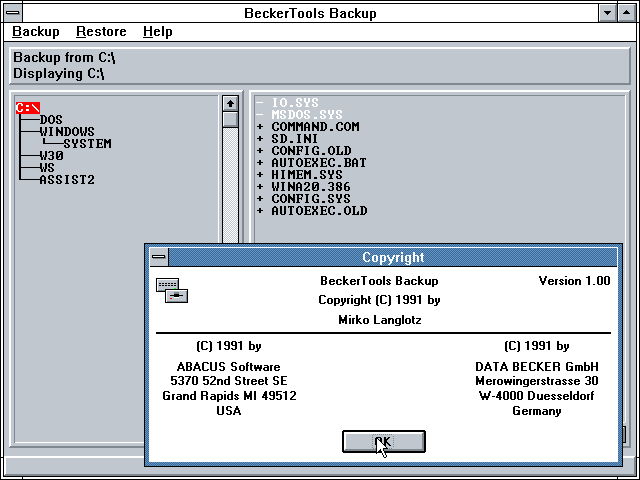Select CONFIG.OLD in file list
This screenshot has height=480, width=640.
[x=311, y=151]
